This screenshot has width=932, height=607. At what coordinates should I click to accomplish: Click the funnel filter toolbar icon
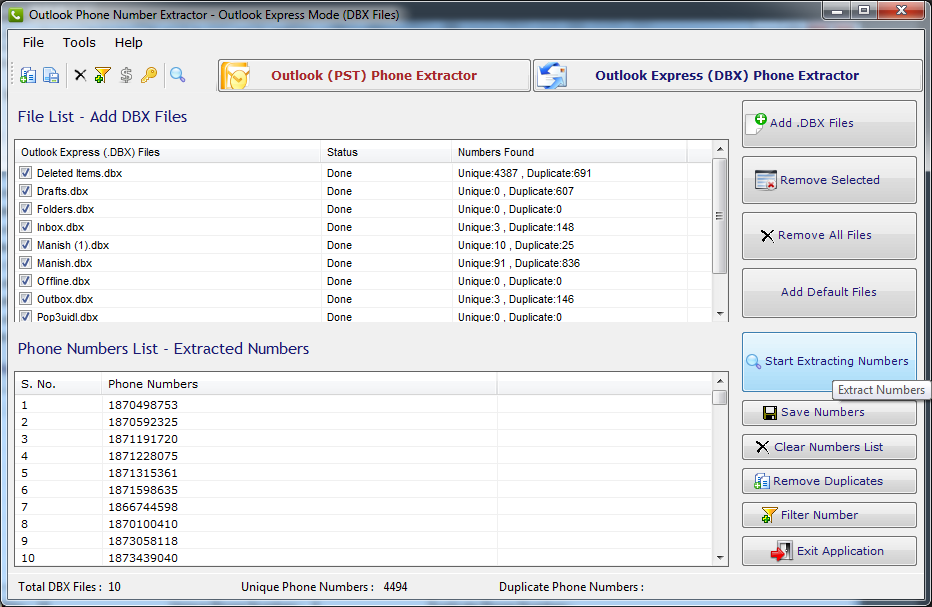point(102,75)
